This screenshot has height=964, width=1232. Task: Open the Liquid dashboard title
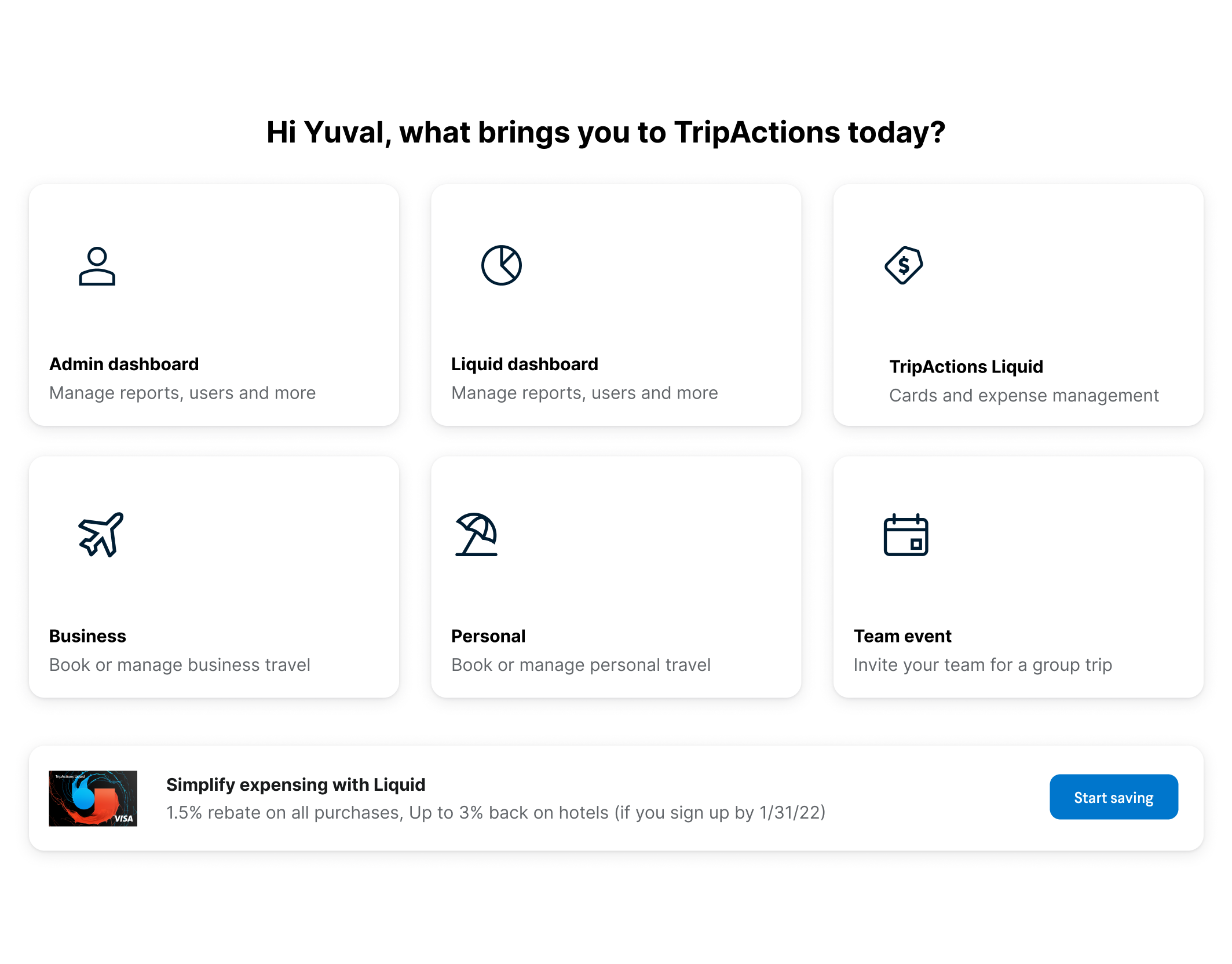tap(524, 364)
